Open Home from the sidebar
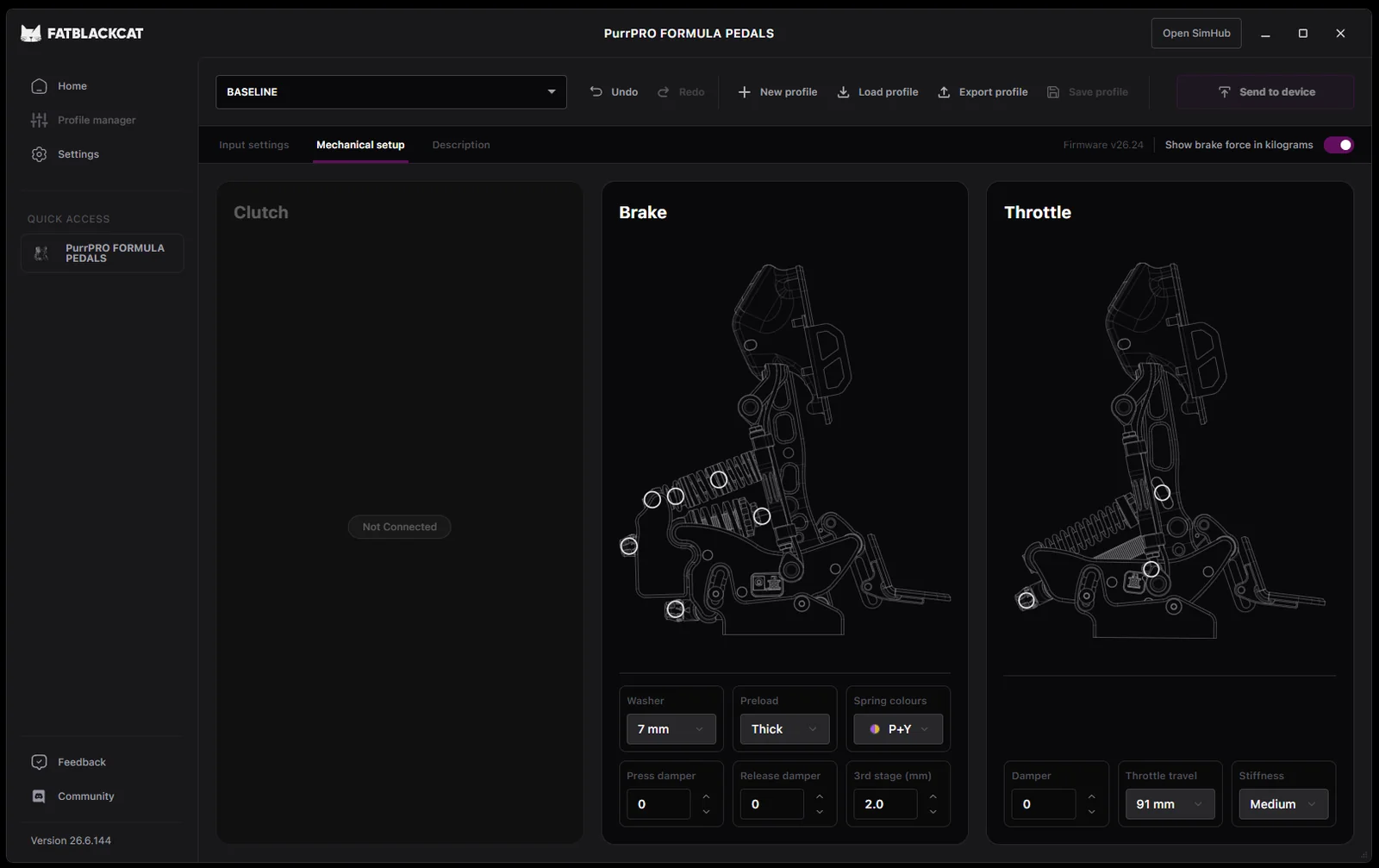1379x868 pixels. click(x=72, y=86)
